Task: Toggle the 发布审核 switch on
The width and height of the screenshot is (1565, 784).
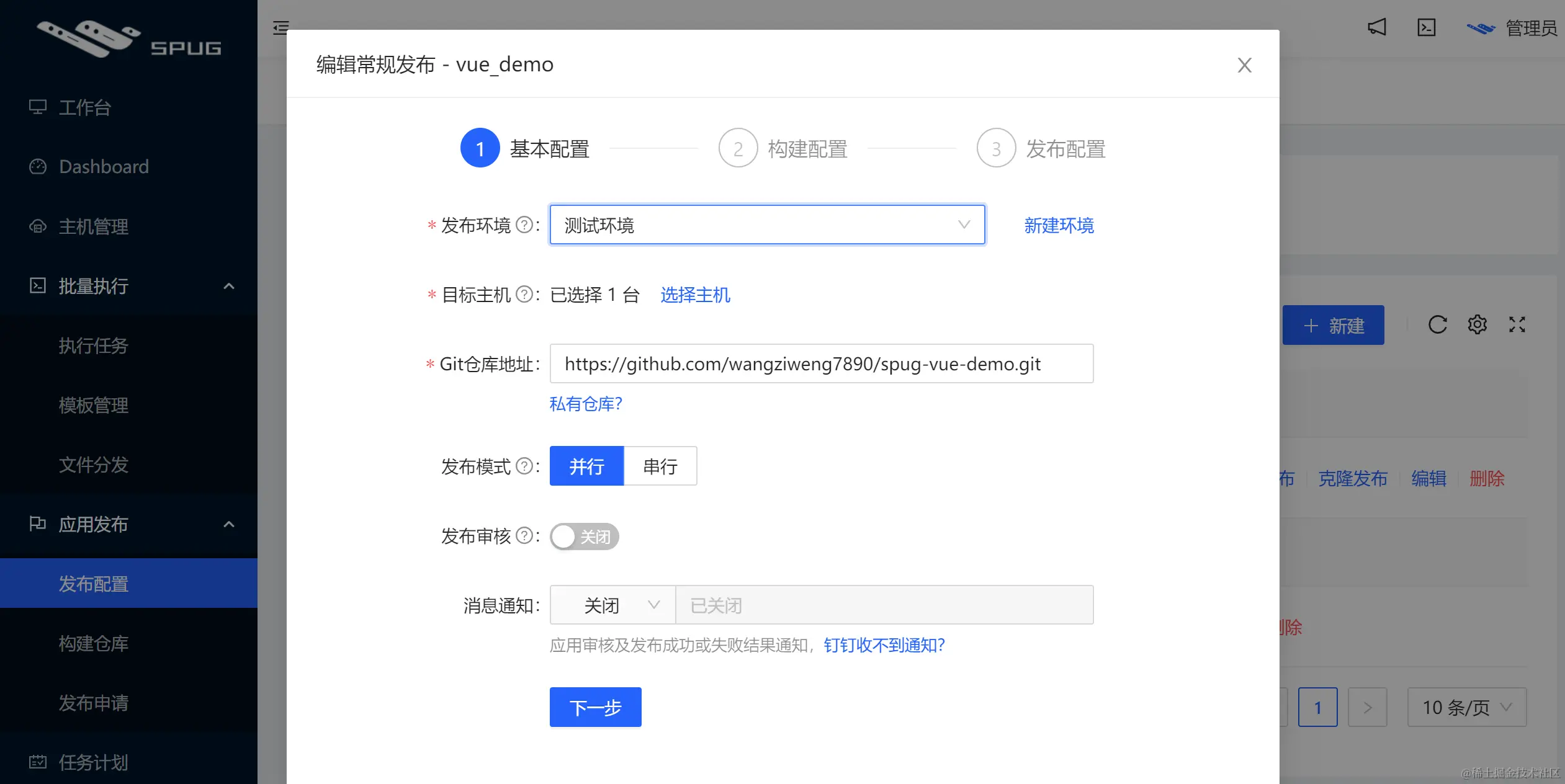Action: [584, 537]
